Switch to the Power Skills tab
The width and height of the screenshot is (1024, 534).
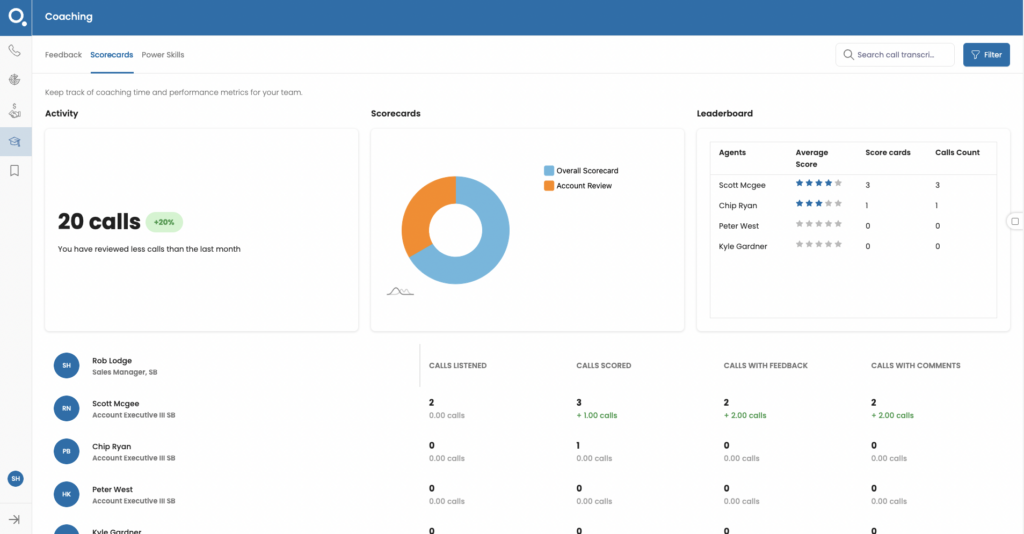162,55
